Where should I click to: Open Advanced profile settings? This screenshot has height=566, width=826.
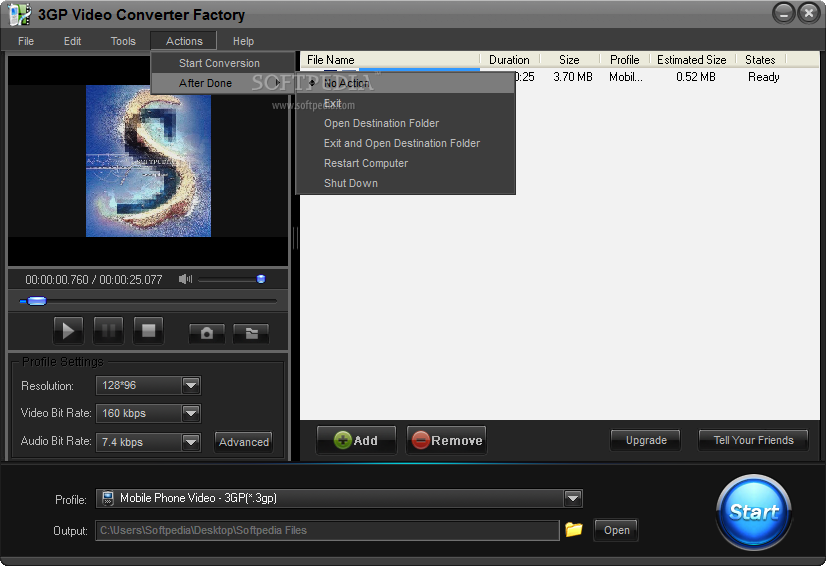[244, 442]
